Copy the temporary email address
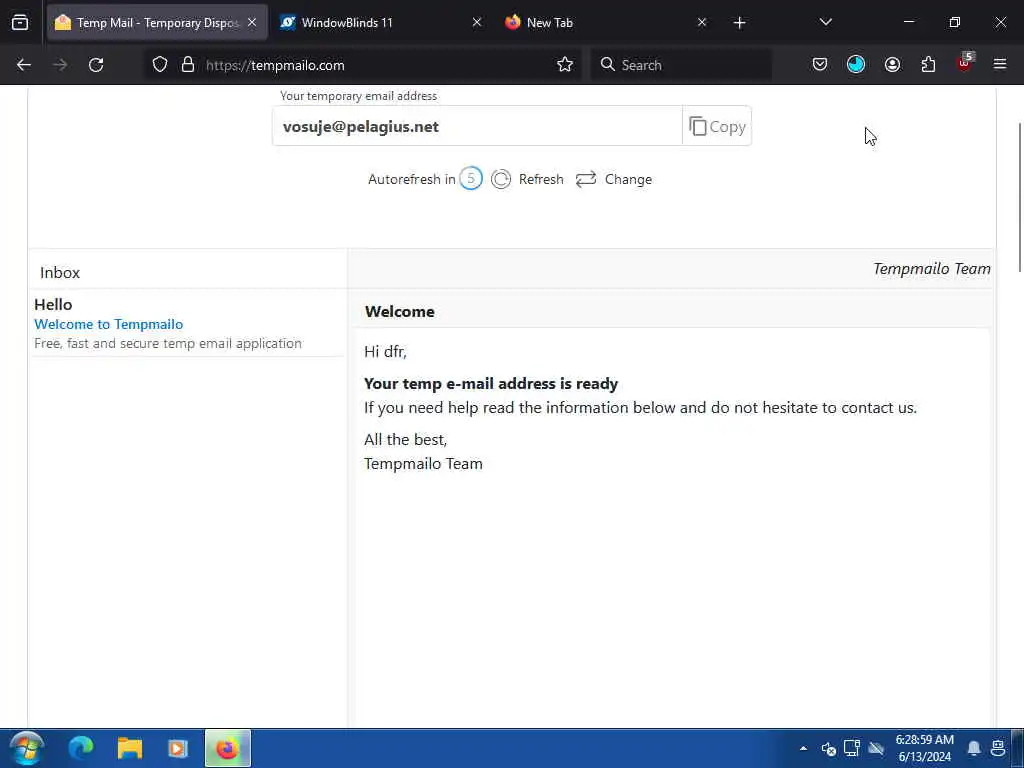The width and height of the screenshot is (1024, 768). pyautogui.click(x=717, y=126)
